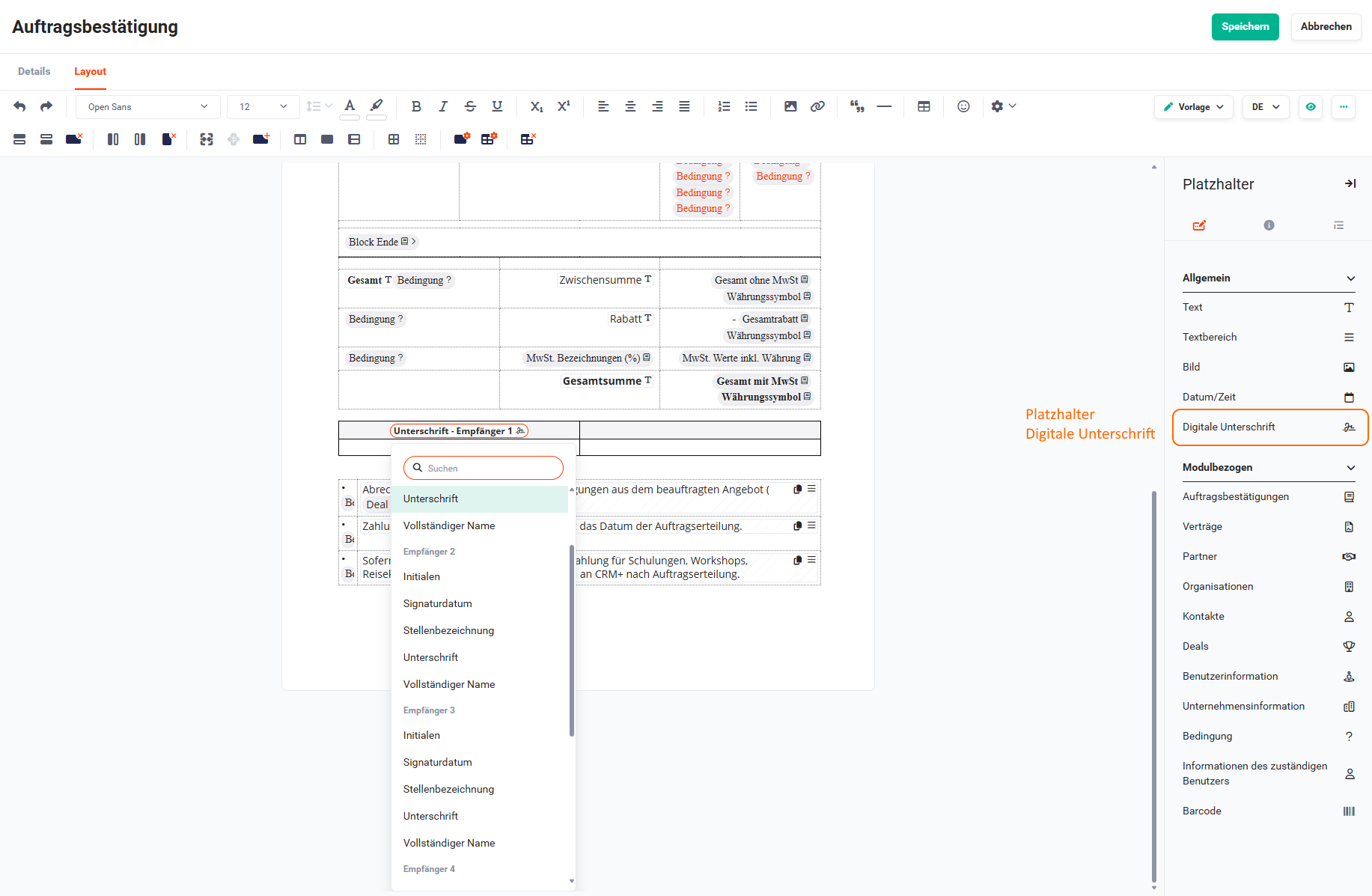Insert a horizontal line
Image resolution: width=1372 pixels, height=896 pixels.
884,106
